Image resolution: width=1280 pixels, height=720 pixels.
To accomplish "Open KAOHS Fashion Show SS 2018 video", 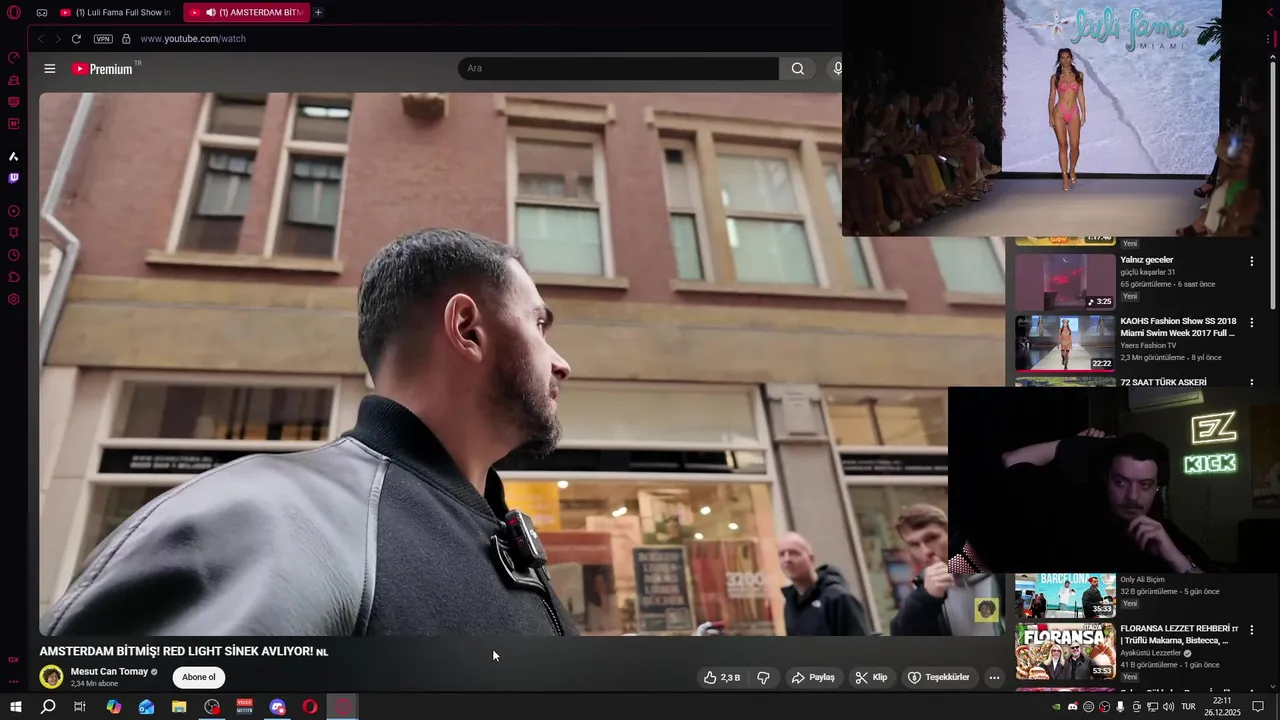I will pos(1178,327).
